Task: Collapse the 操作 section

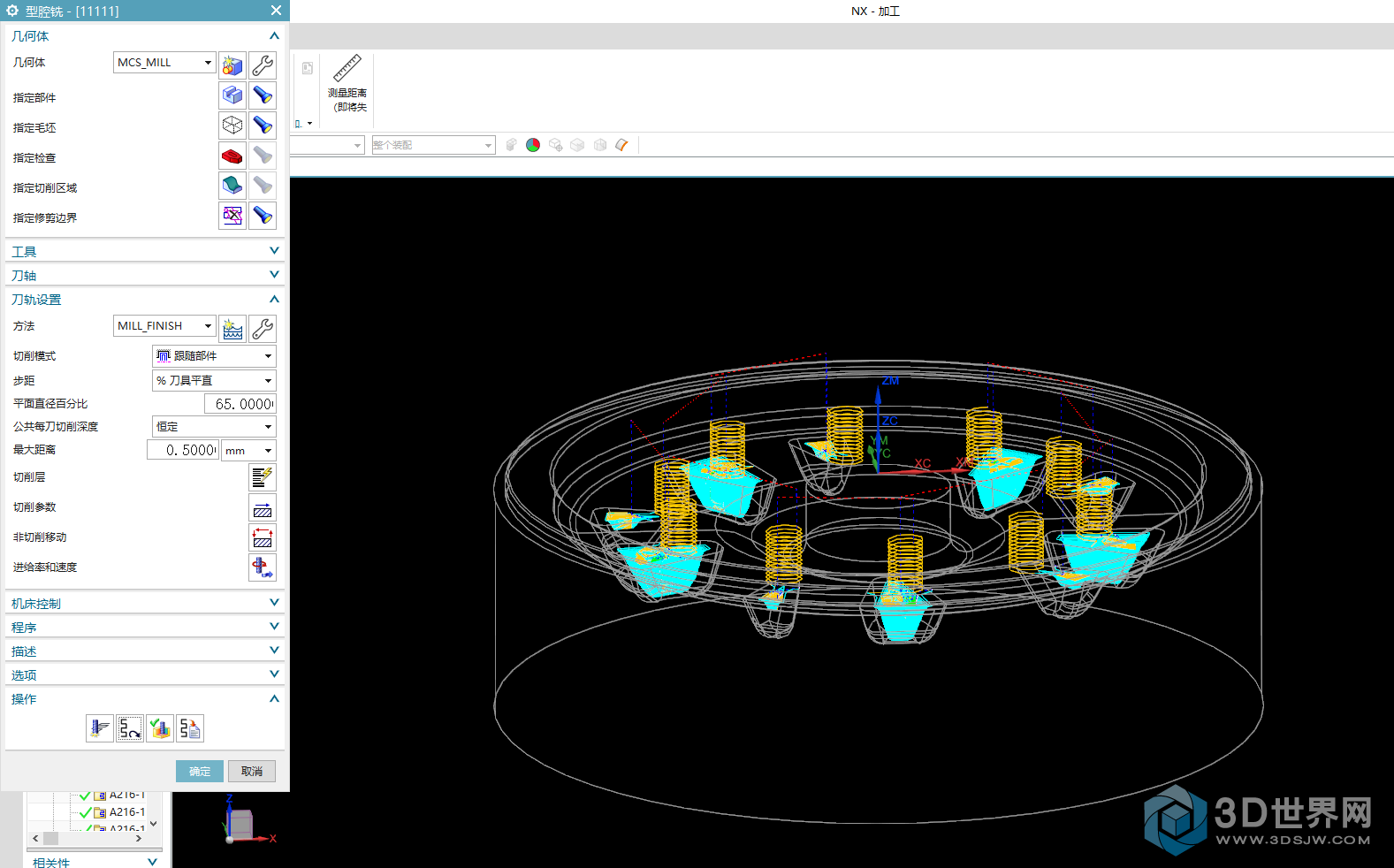Action: pos(274,699)
